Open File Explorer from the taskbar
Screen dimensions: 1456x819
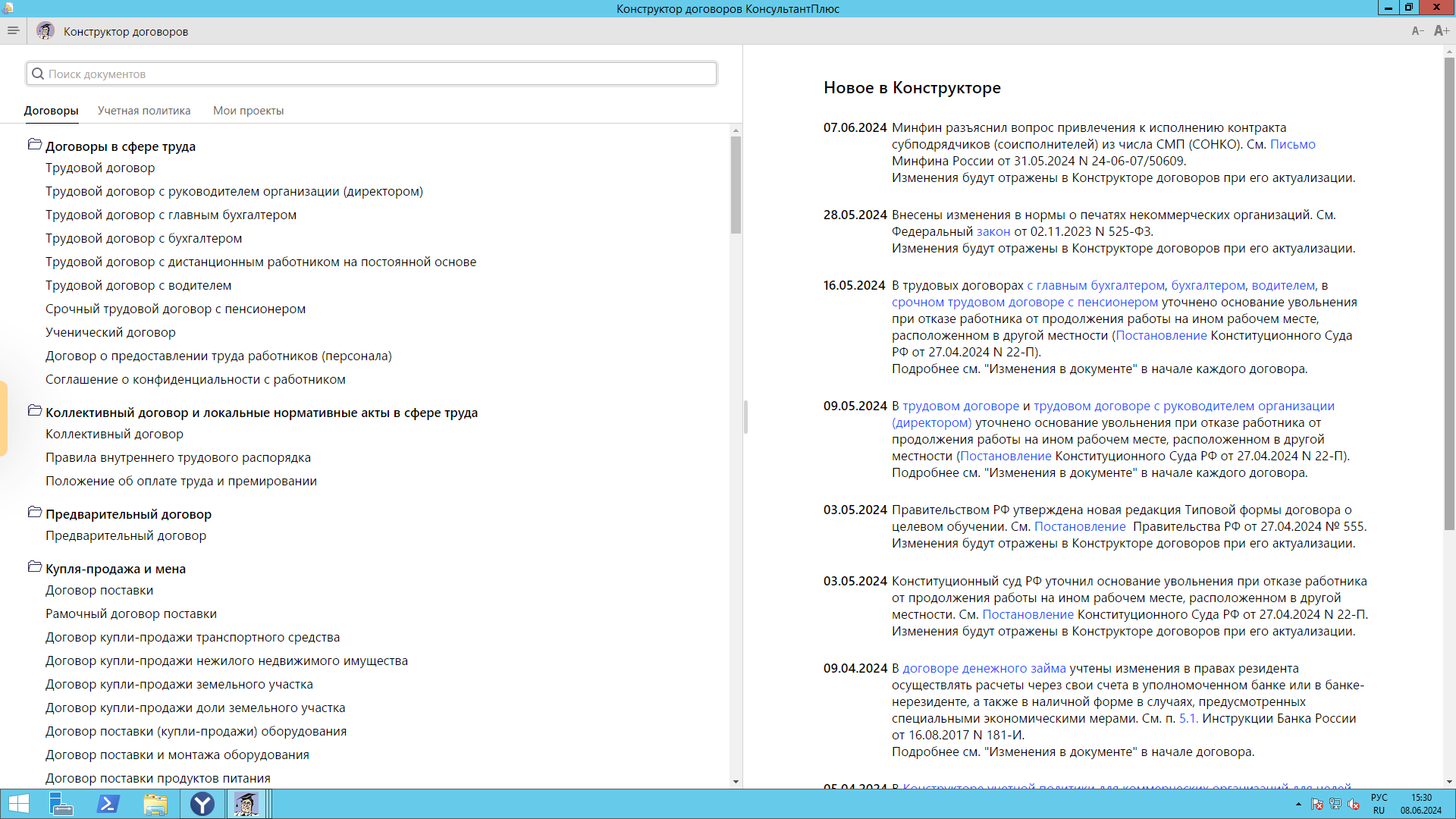[155, 804]
